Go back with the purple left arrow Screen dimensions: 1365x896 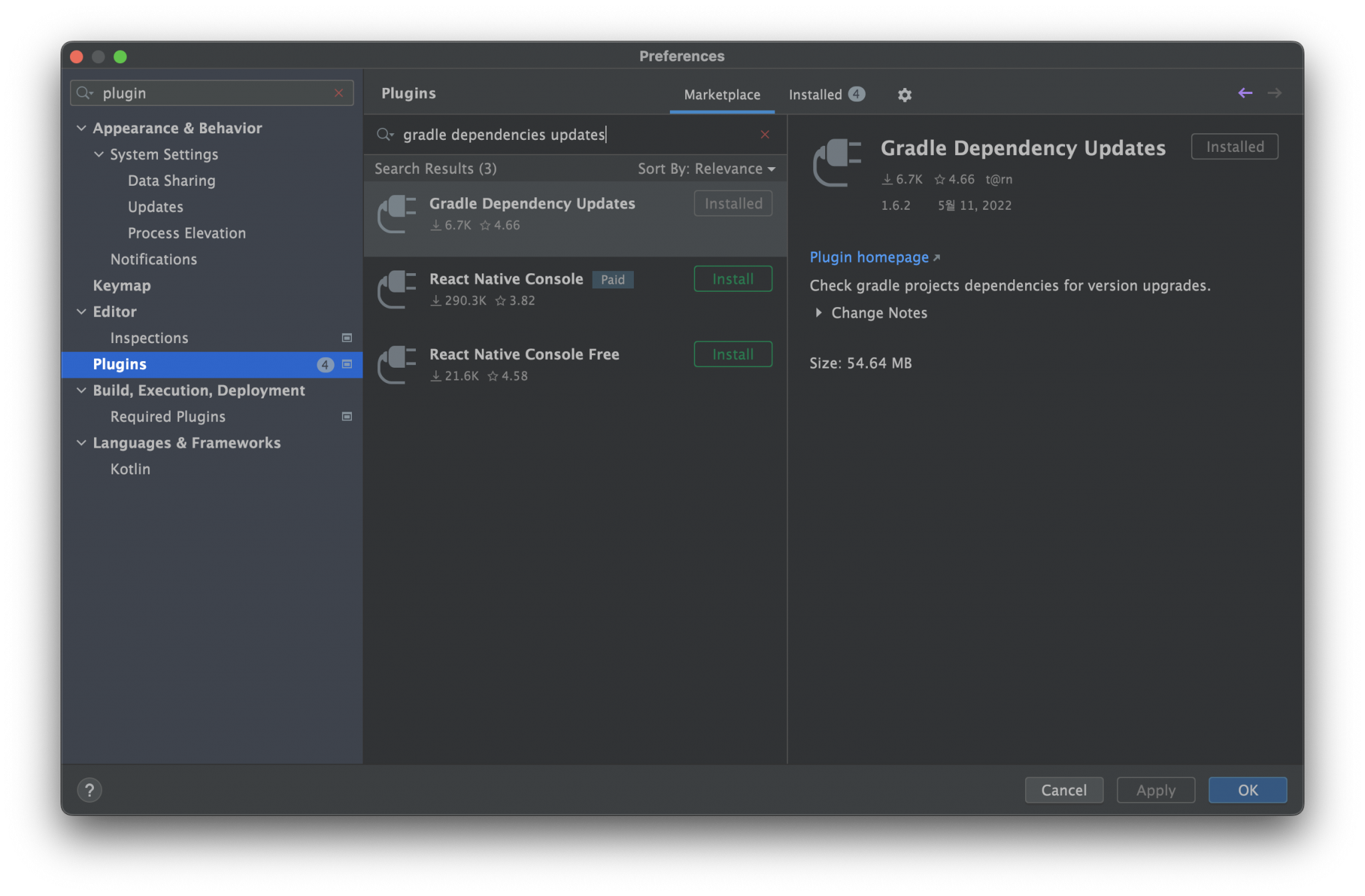click(1244, 93)
